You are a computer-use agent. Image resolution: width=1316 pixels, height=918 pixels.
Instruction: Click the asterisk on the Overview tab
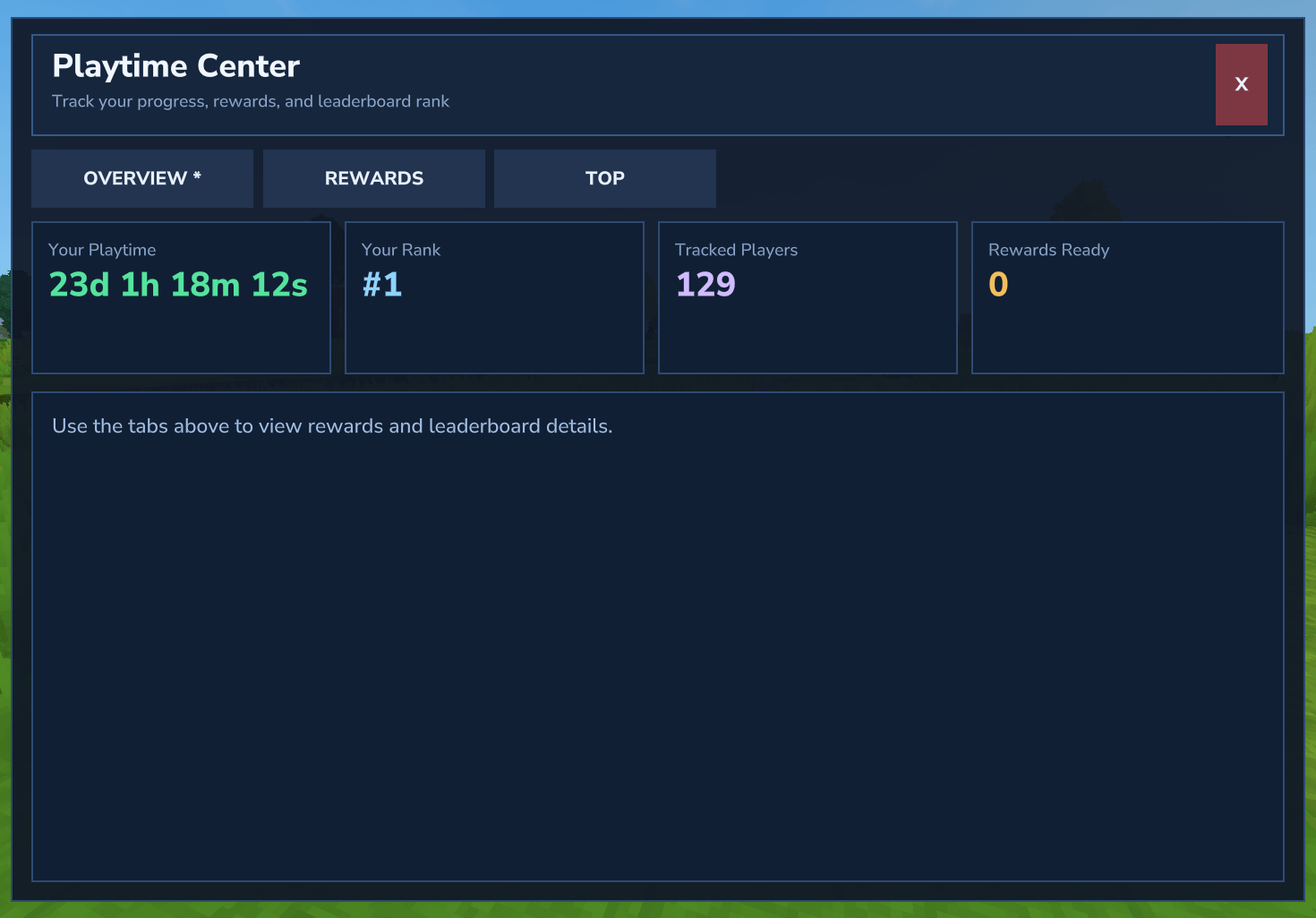(x=197, y=176)
